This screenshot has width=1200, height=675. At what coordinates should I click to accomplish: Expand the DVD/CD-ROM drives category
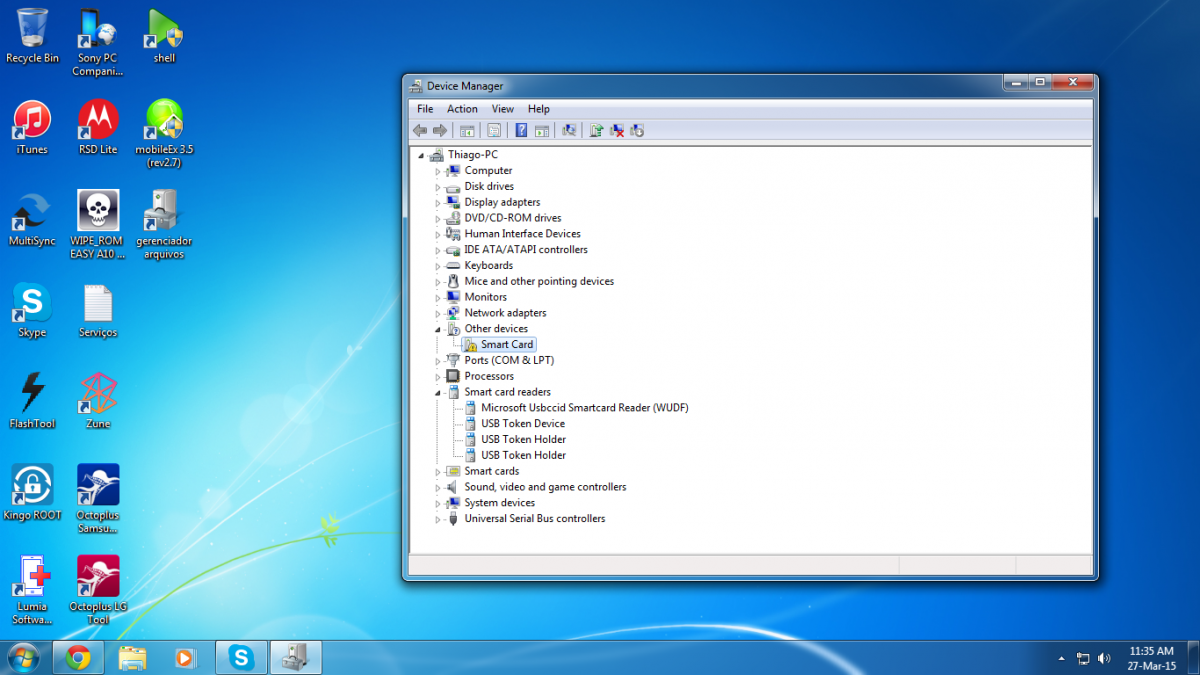pos(438,218)
